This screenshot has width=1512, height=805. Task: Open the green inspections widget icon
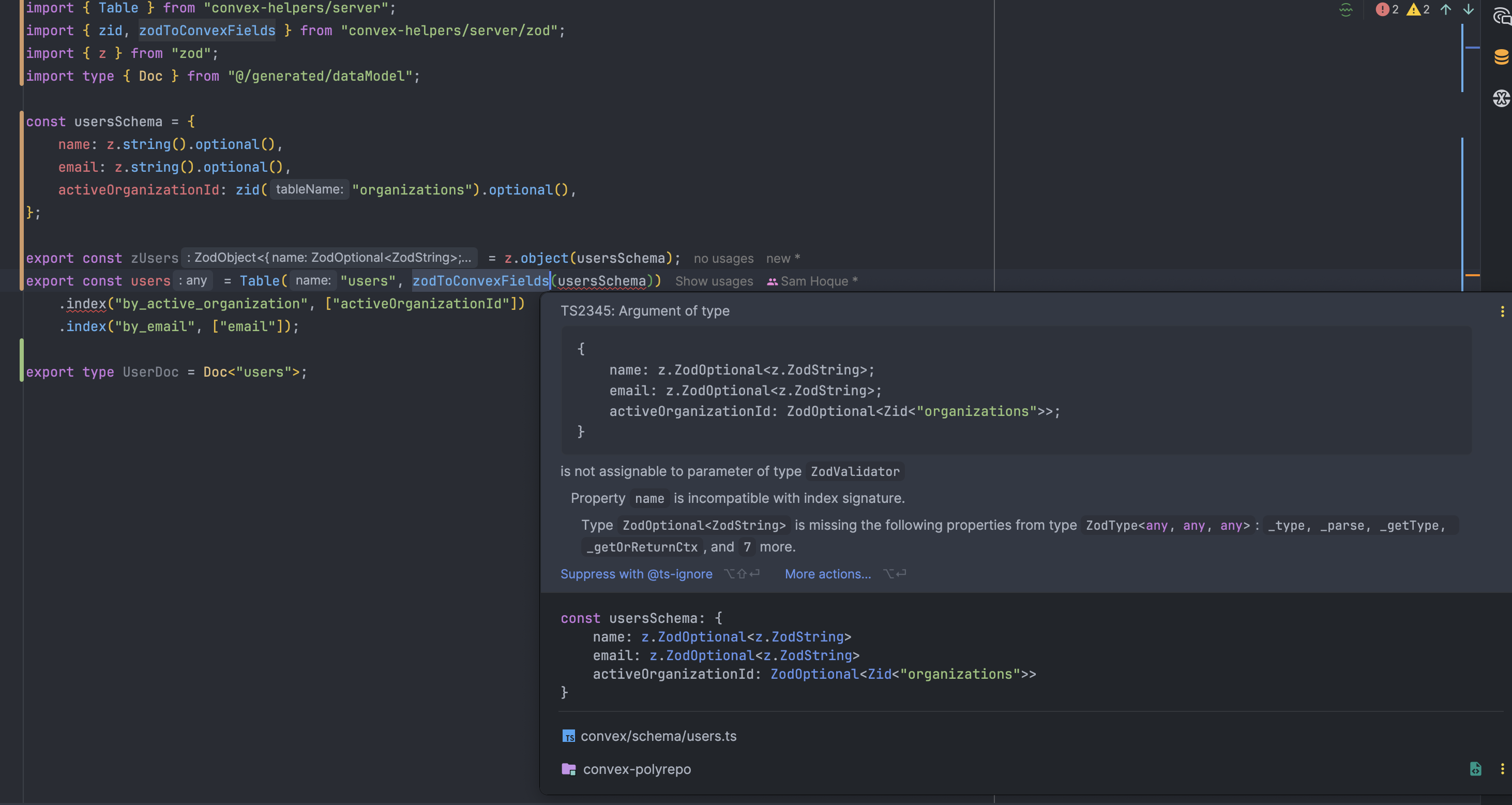point(1345,9)
